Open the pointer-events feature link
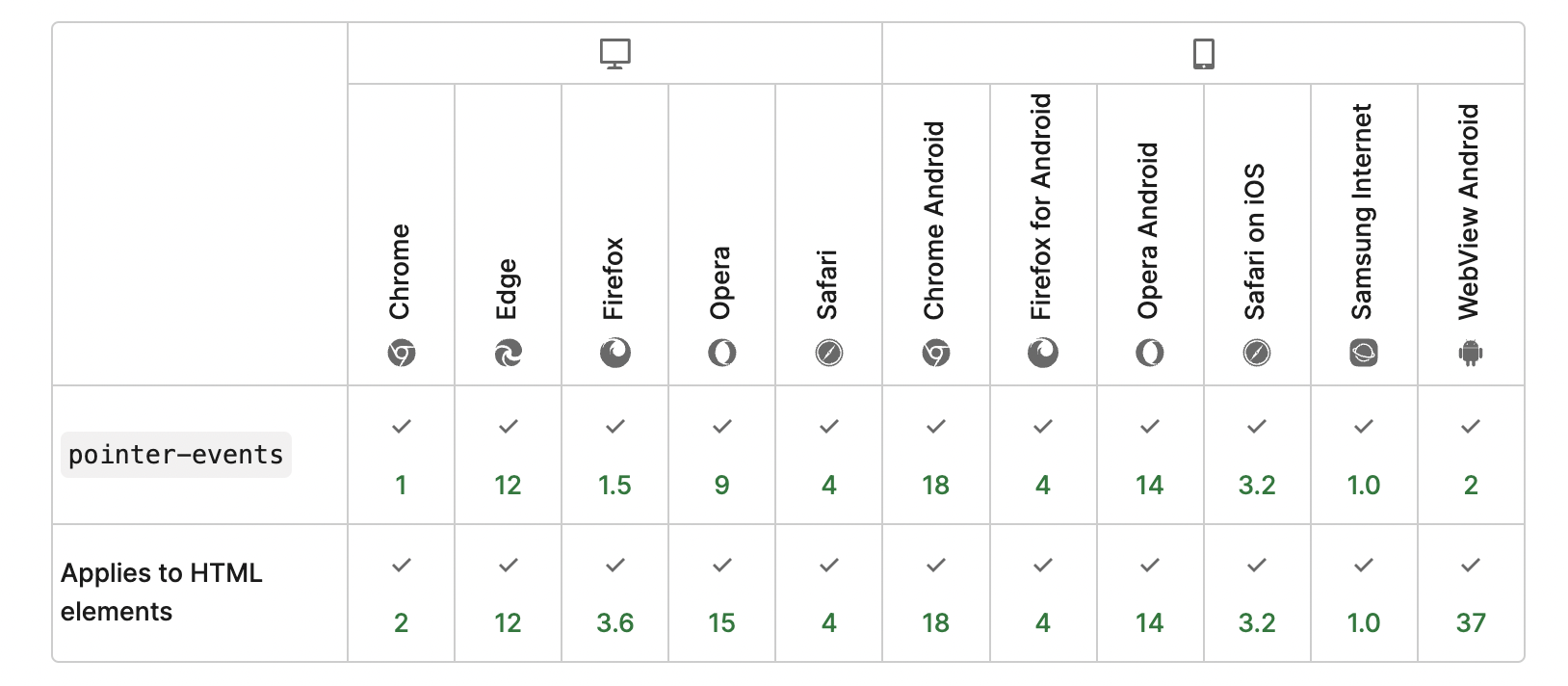Image resolution: width=1568 pixels, height=686 pixels. pyautogui.click(x=176, y=455)
